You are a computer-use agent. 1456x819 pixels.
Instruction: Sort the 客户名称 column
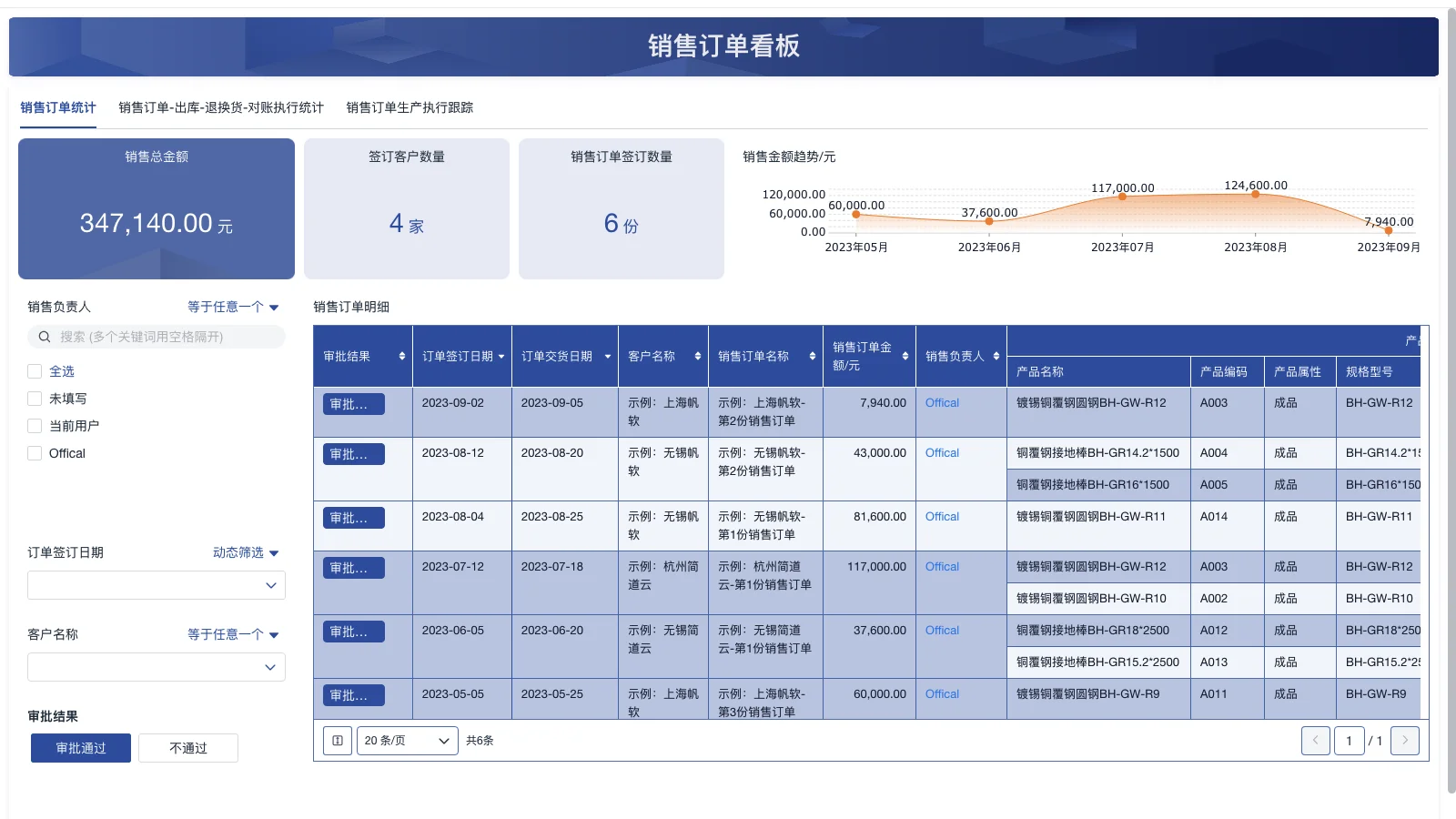[697, 357]
